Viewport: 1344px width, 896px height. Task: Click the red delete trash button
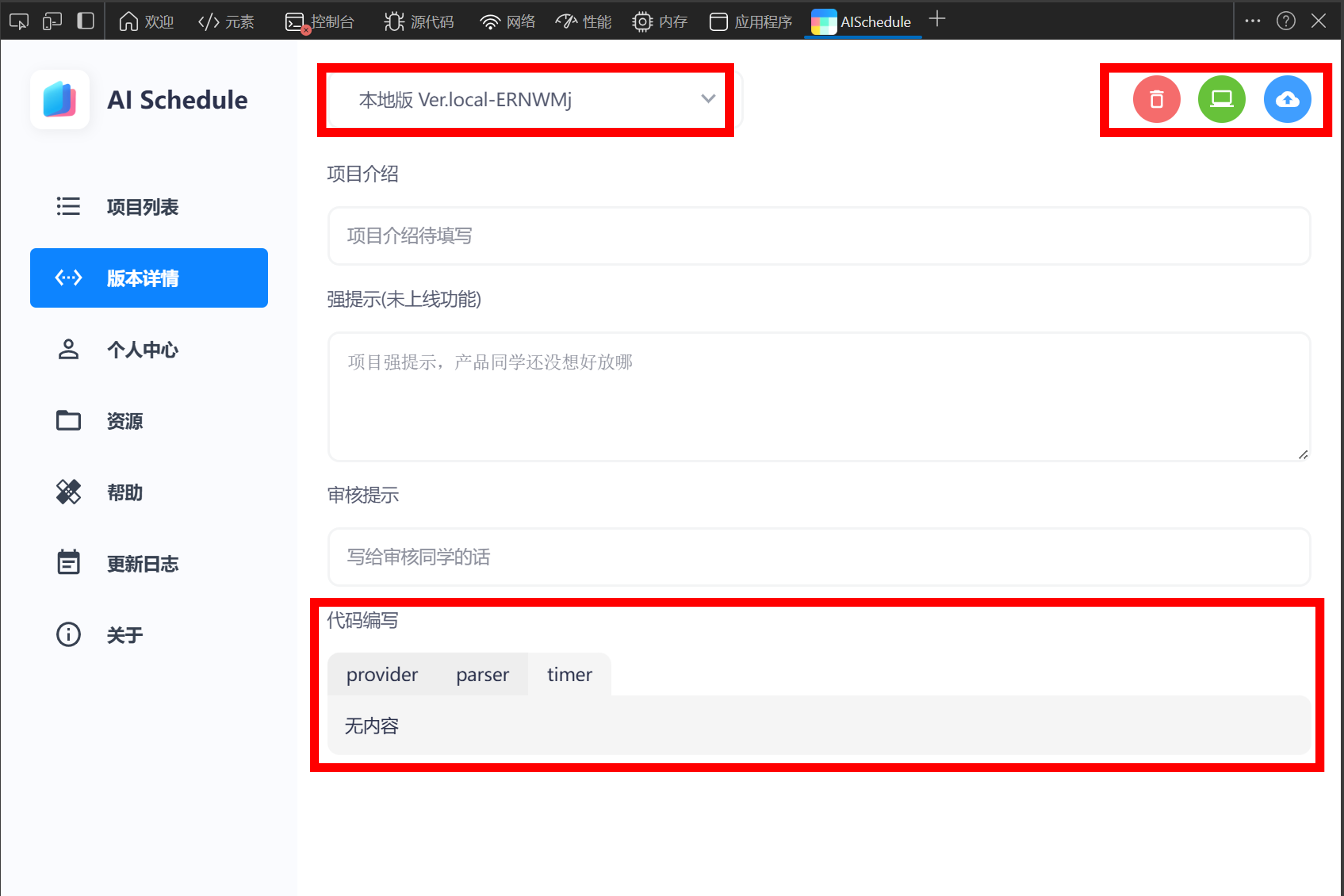point(1156,100)
